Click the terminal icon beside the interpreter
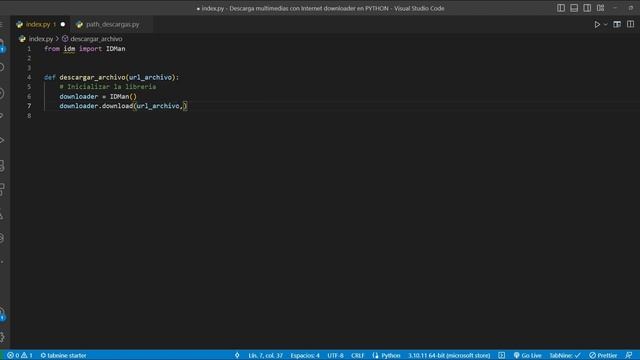Screen dimensions: 640x360 pos(501,355)
